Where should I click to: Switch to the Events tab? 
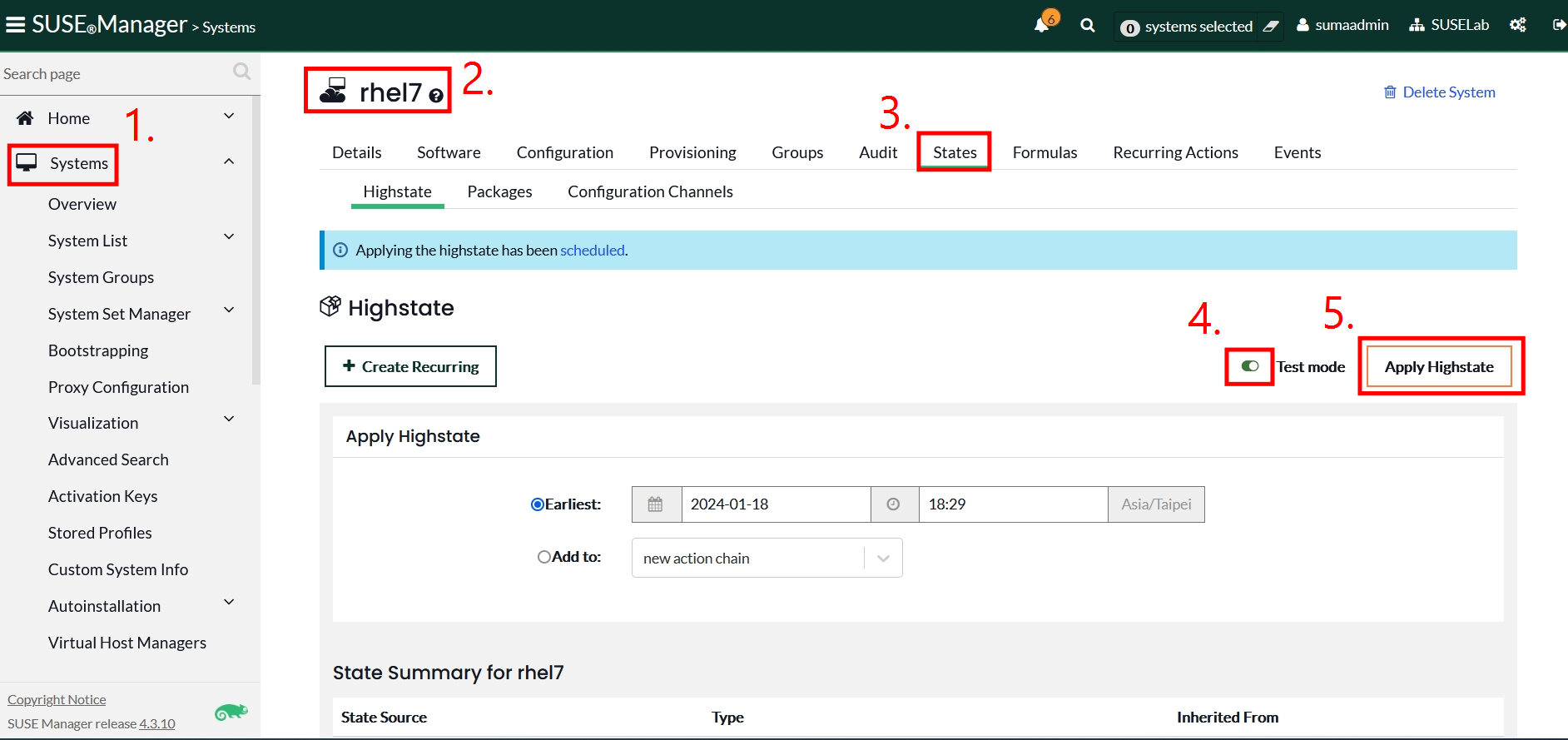point(1297,152)
